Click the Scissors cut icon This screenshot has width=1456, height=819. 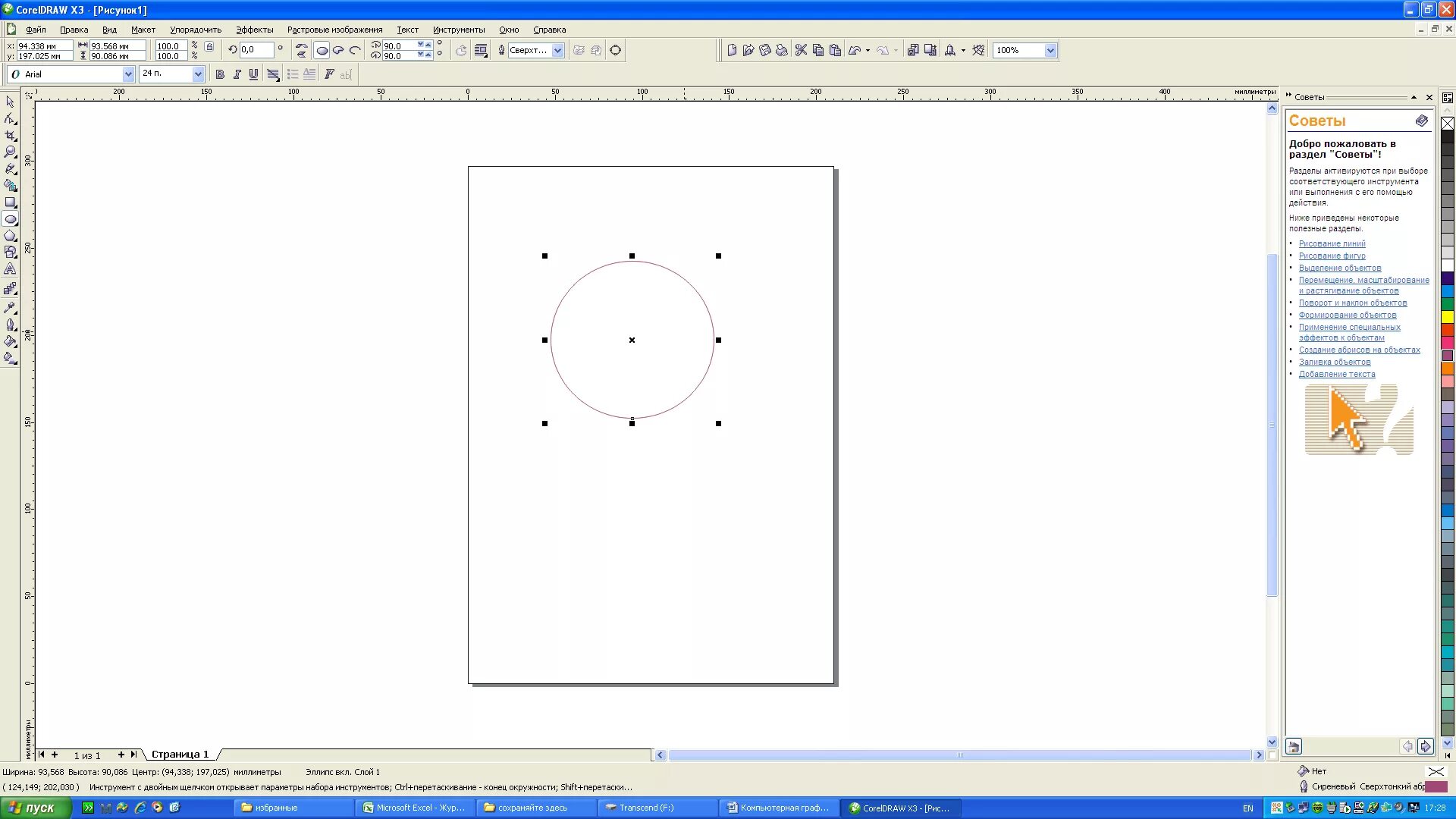801,50
